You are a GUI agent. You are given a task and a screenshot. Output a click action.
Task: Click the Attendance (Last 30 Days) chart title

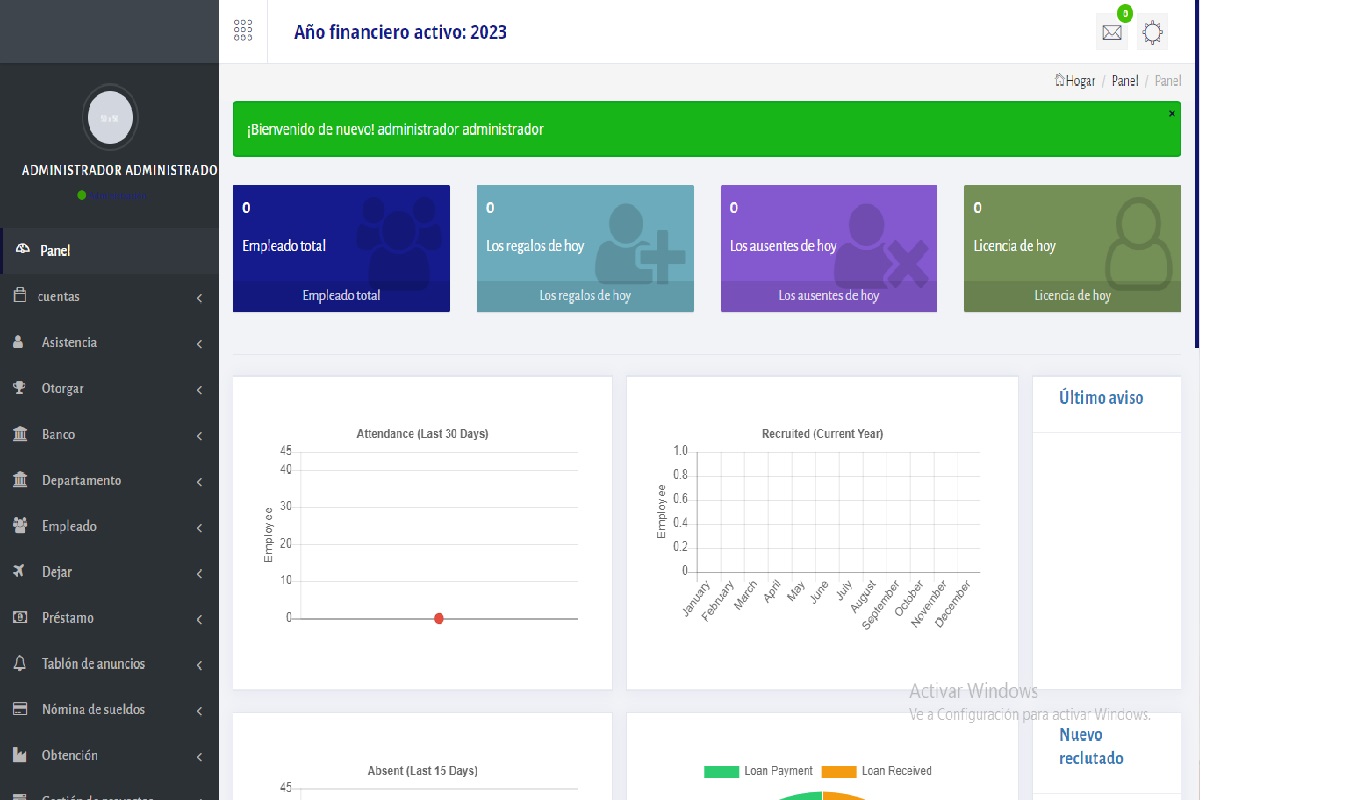pyautogui.click(x=422, y=434)
